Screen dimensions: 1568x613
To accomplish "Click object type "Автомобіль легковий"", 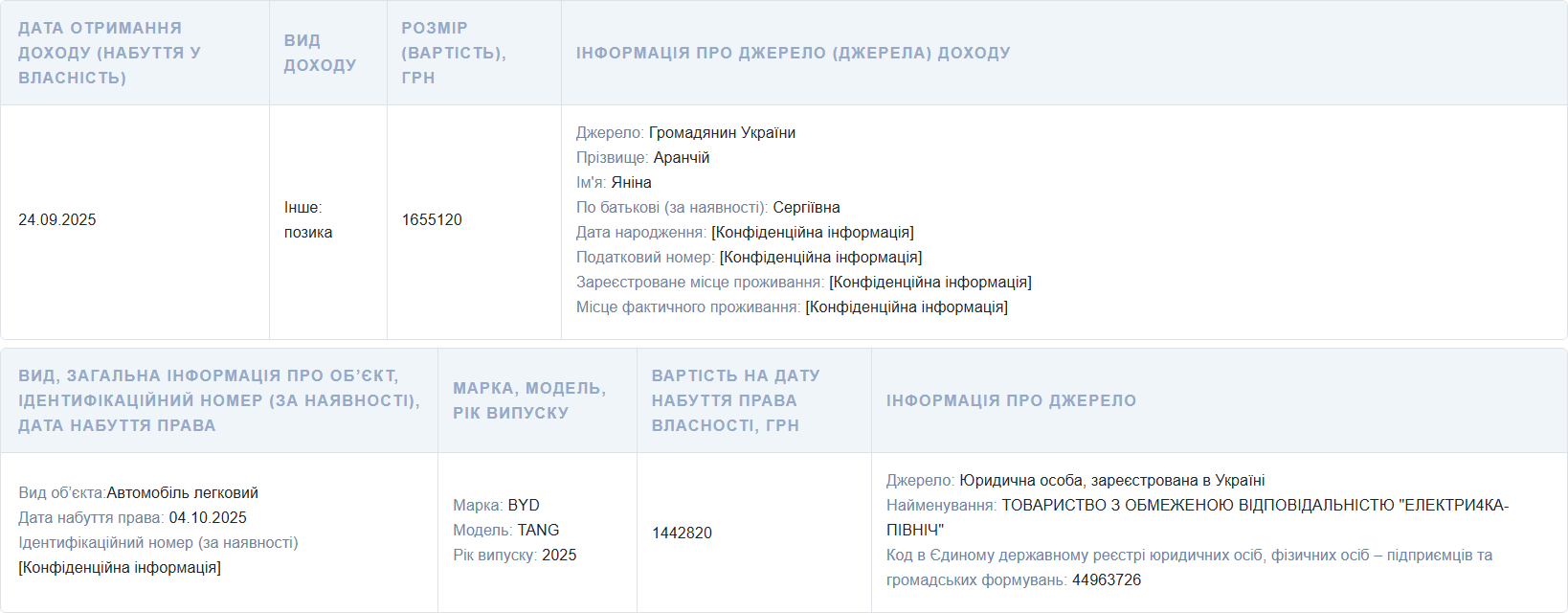I will (x=182, y=493).
